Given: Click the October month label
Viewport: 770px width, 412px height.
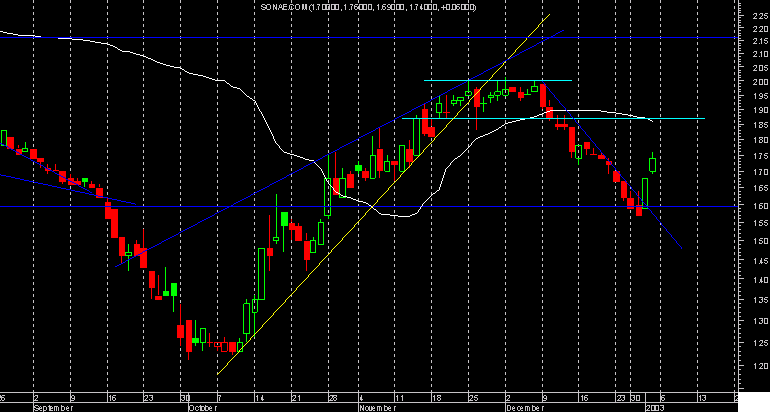Looking at the screenshot, I should click(x=203, y=408).
